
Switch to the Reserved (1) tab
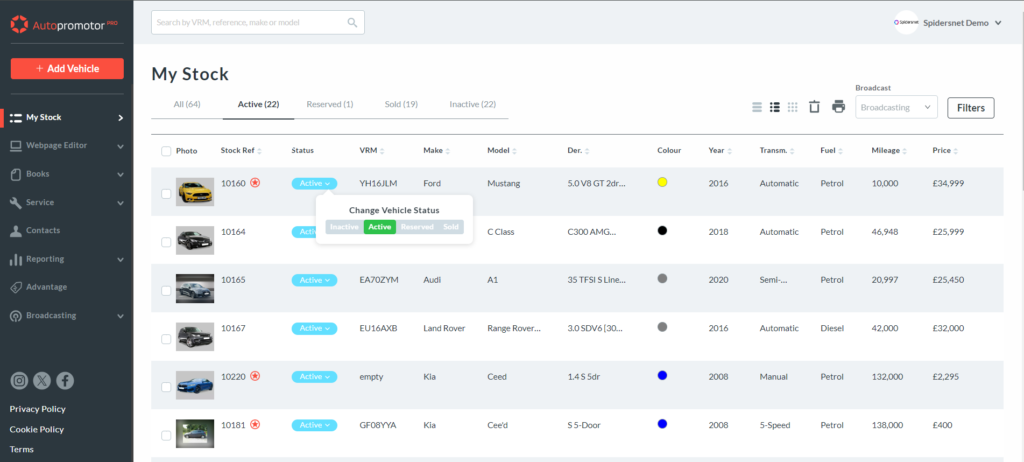click(329, 104)
